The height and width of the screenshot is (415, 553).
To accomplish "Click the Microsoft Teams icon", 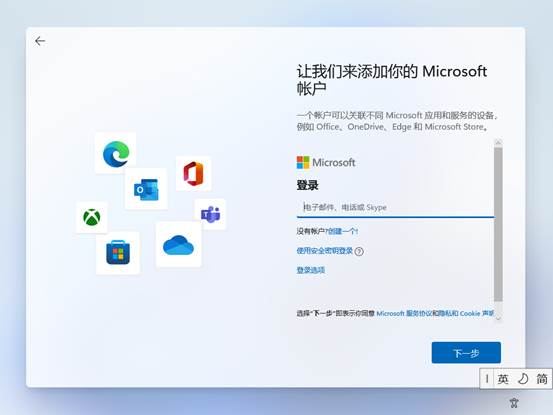I will coord(211,214).
